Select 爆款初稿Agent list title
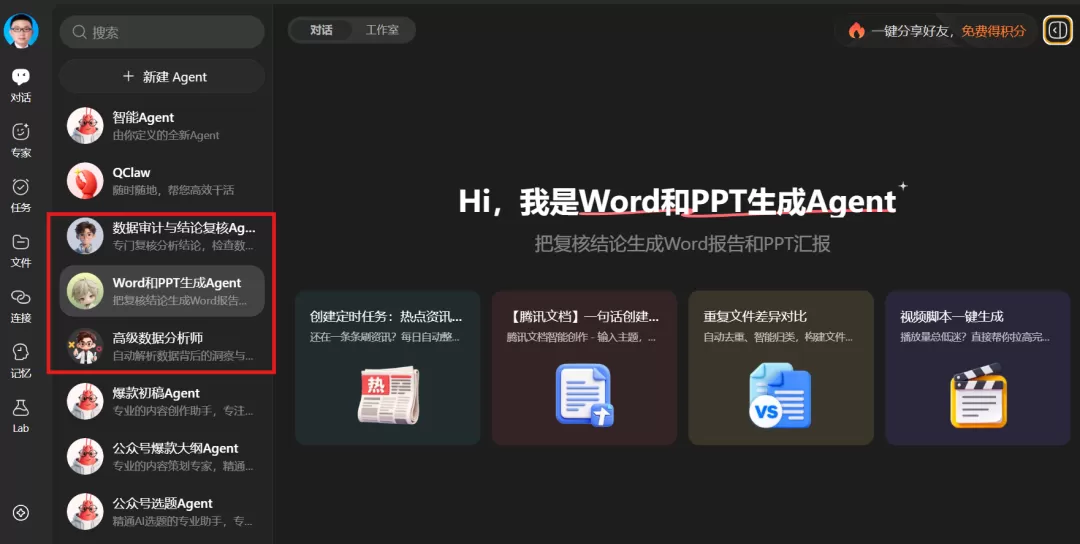The height and width of the screenshot is (544, 1080). [x=156, y=393]
